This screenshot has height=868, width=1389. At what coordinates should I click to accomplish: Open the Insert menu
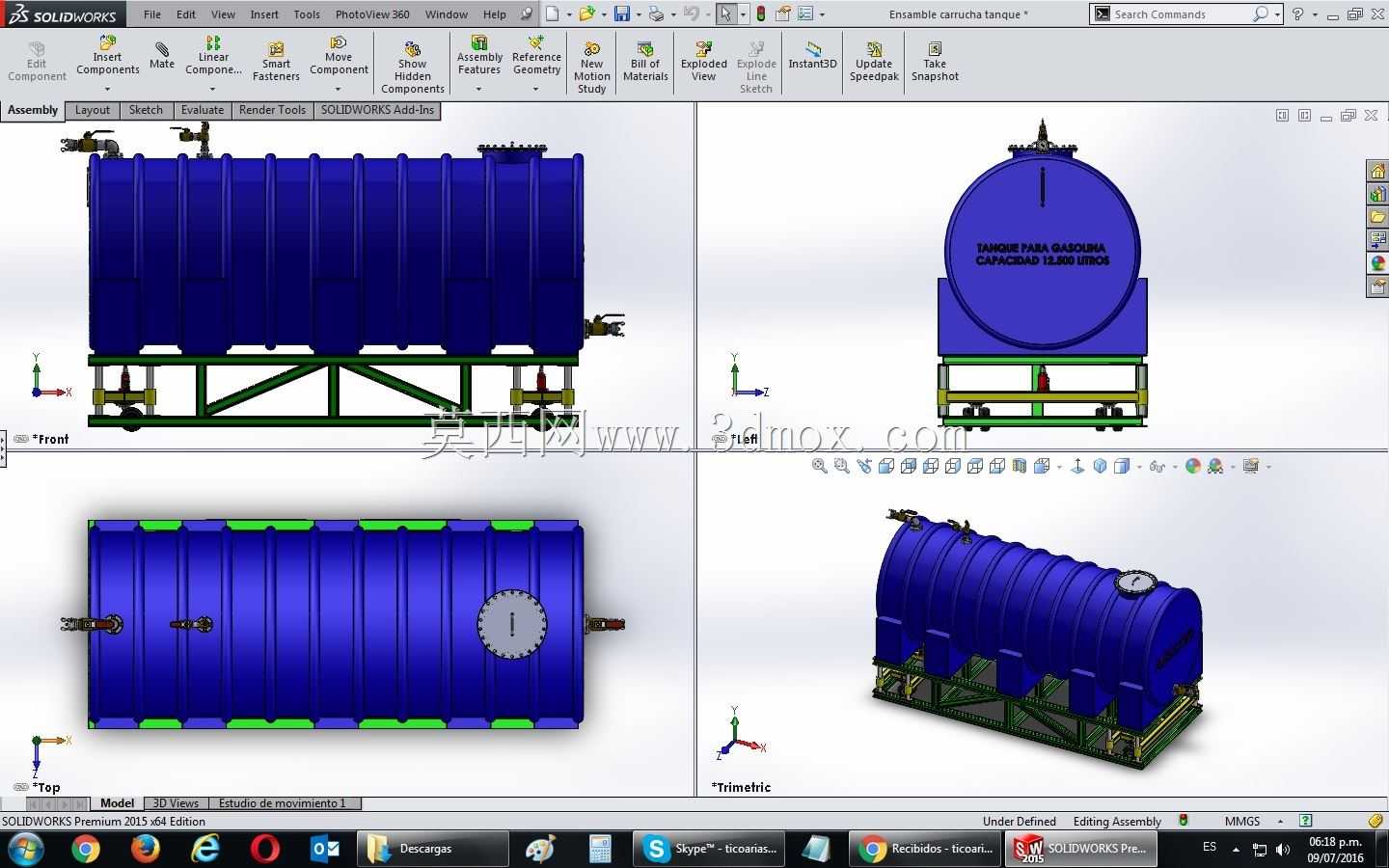264,14
